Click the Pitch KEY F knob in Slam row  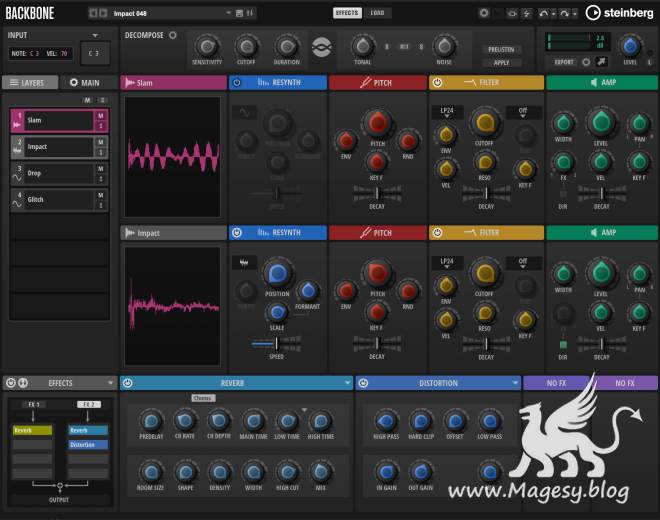click(x=376, y=161)
